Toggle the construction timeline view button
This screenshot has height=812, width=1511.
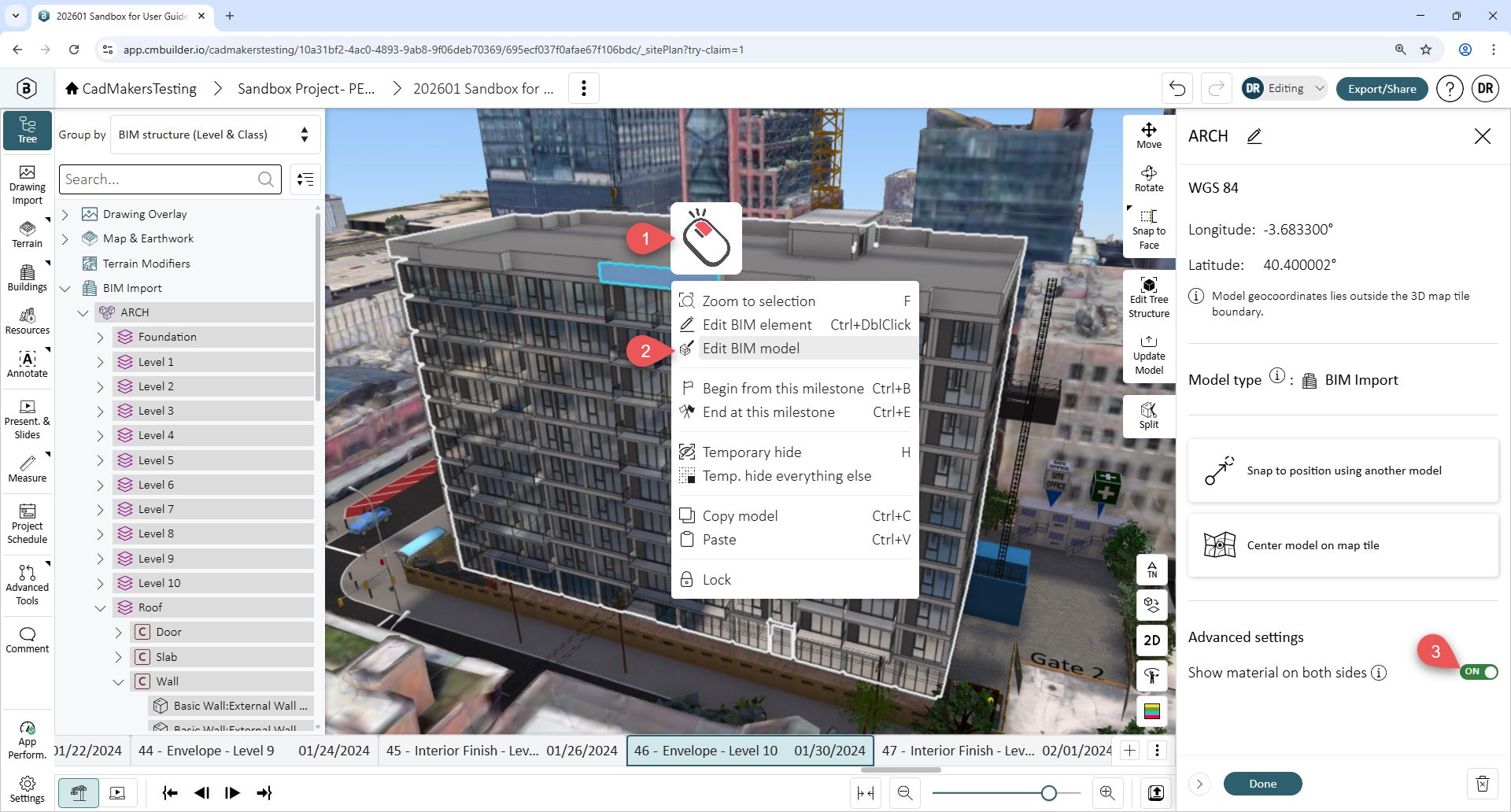79,792
